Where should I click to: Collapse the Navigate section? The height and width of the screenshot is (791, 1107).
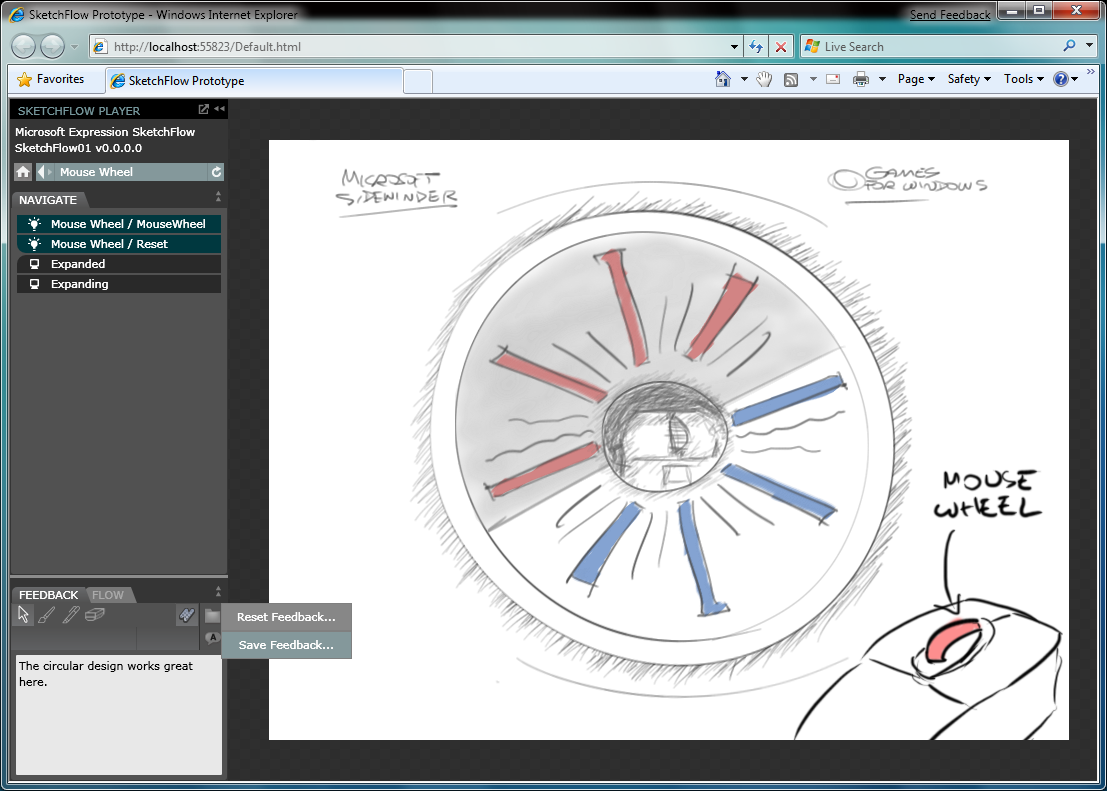point(218,196)
